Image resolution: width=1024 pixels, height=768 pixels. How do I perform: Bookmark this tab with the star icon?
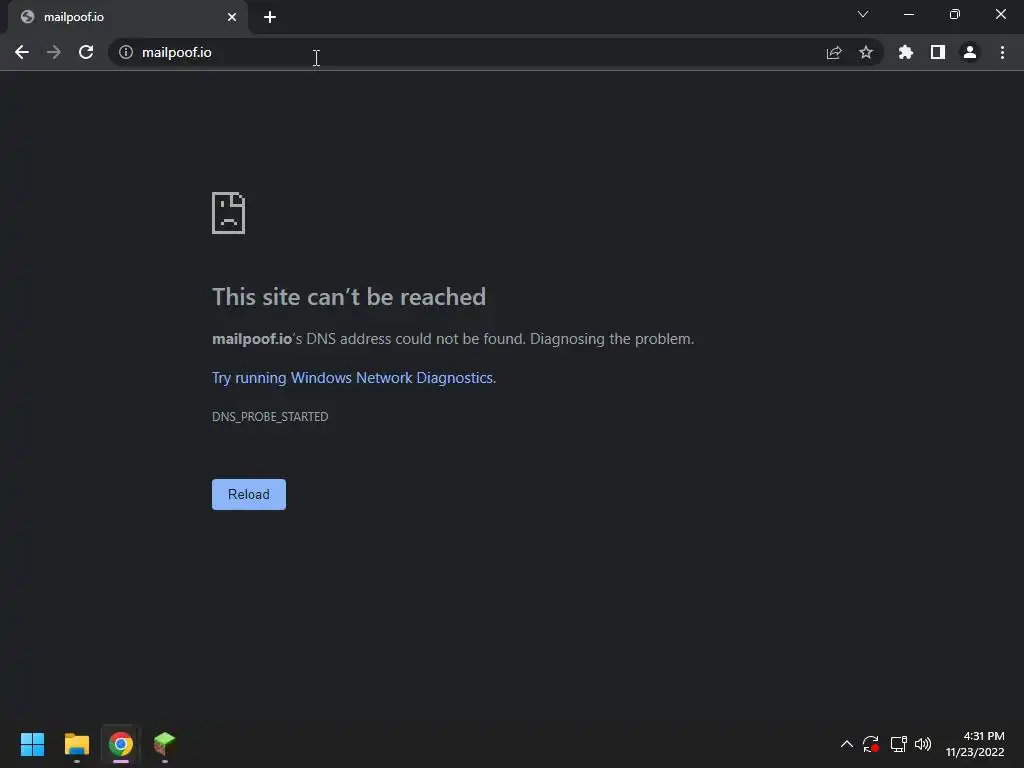click(x=865, y=52)
